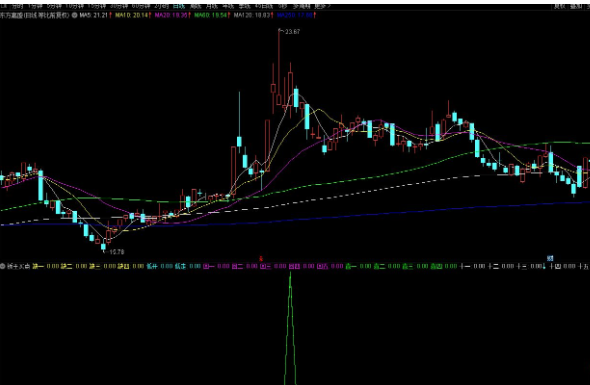The width and height of the screenshot is (590, 385).
Task: Switch to the 日线 daily chart tab
Action: [x=179, y=6]
